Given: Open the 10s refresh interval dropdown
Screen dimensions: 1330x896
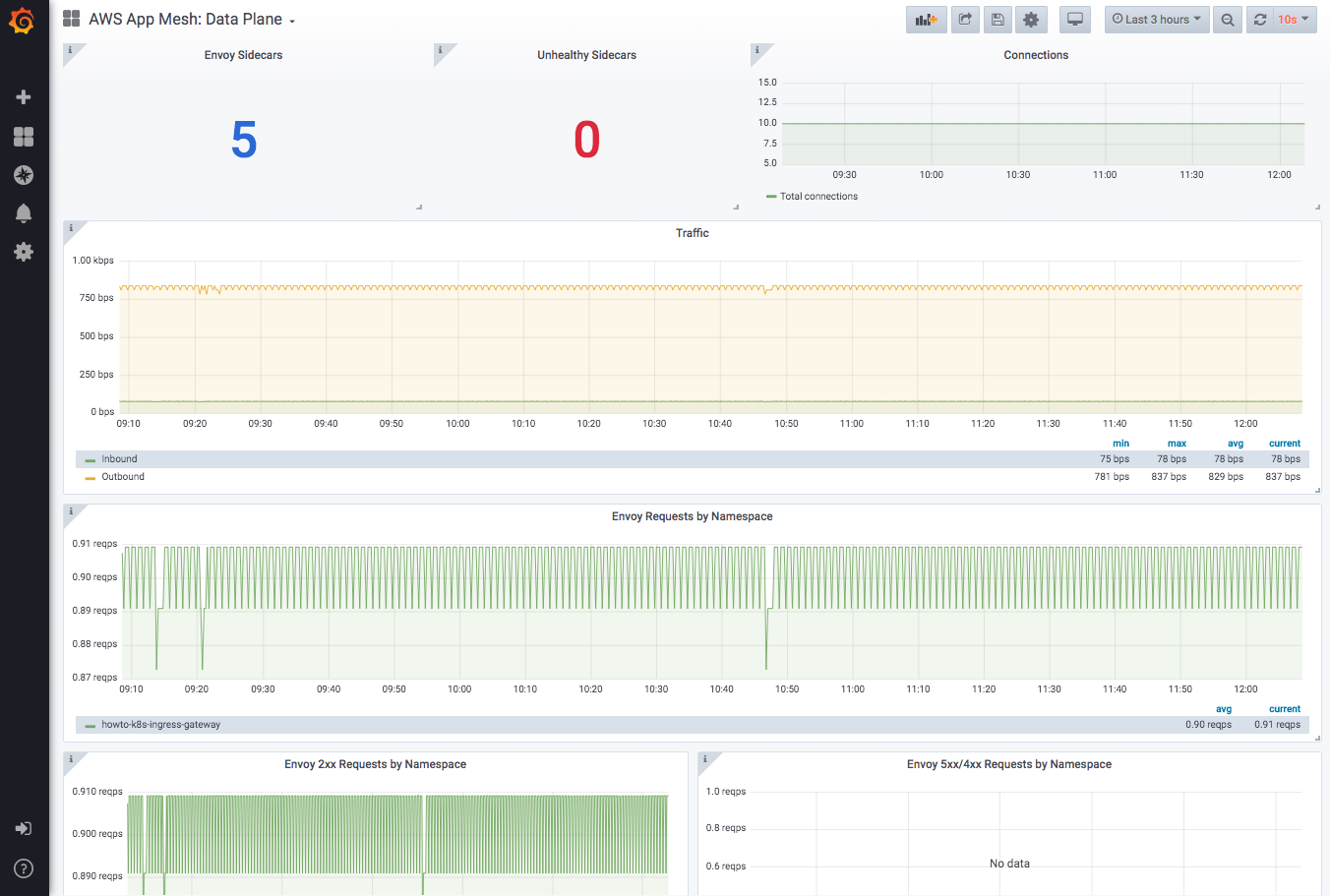Looking at the screenshot, I should pyautogui.click(x=1295, y=20).
